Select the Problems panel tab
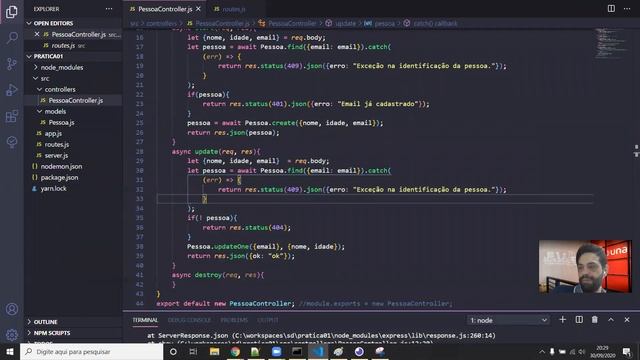The height and width of the screenshot is (360, 640). click(234, 320)
